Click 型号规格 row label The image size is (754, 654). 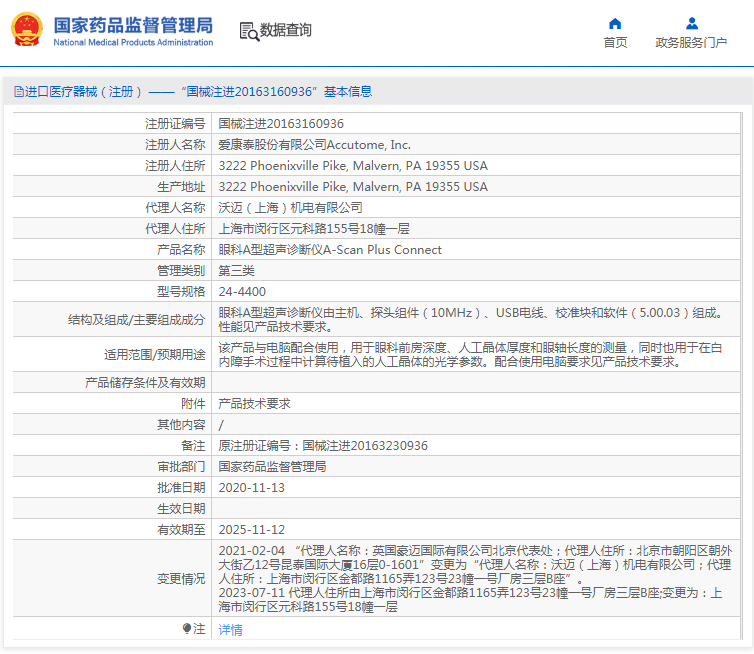point(181,292)
